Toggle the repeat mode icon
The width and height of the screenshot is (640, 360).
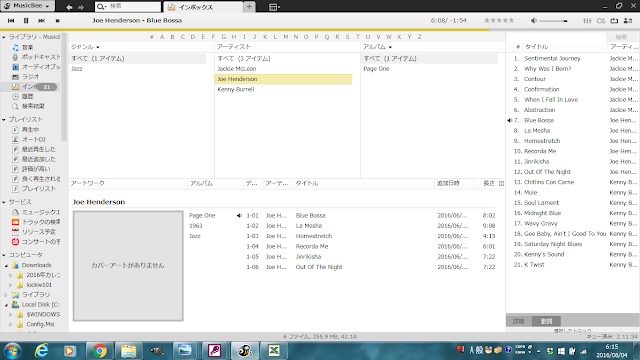coord(614,21)
